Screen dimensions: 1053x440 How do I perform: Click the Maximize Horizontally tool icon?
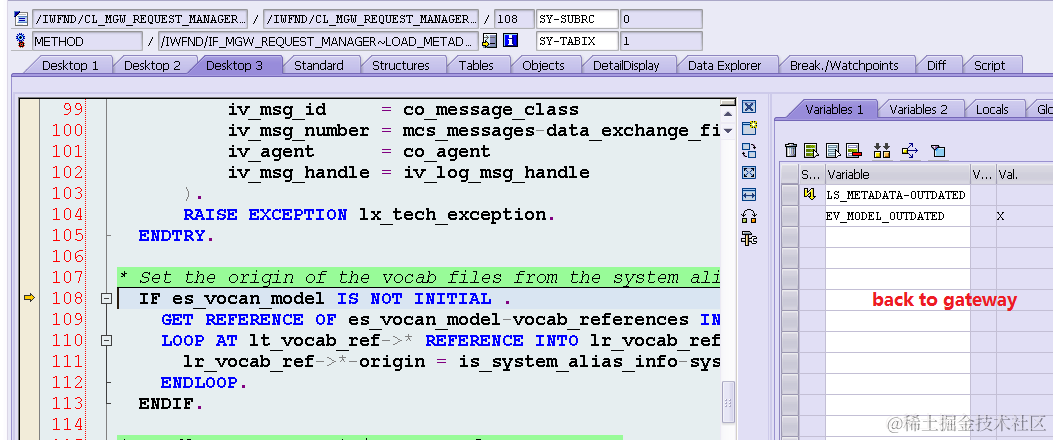pyautogui.click(x=749, y=195)
